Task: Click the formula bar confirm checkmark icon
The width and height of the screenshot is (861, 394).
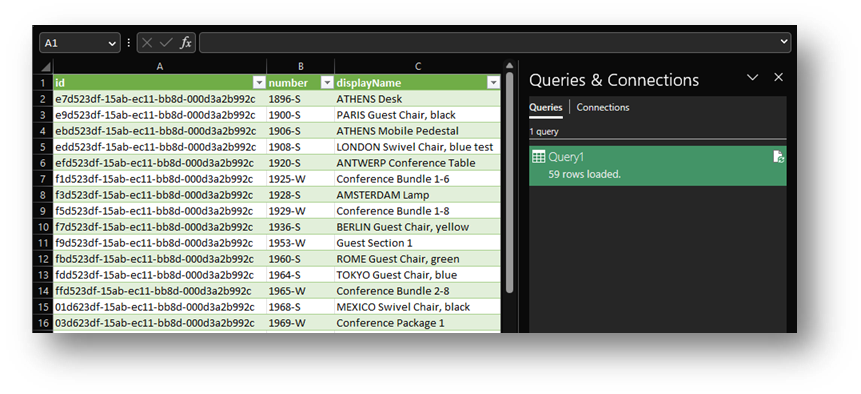Action: pyautogui.click(x=166, y=43)
